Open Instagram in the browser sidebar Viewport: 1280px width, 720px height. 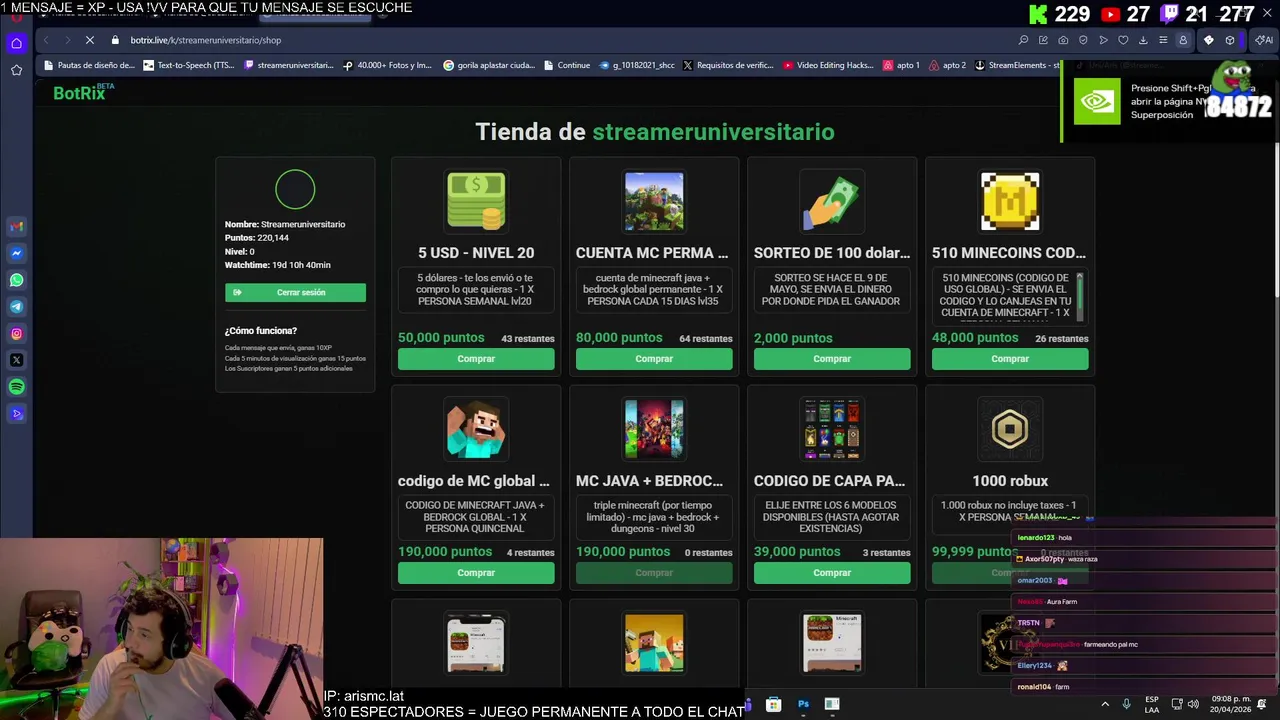click(16, 334)
